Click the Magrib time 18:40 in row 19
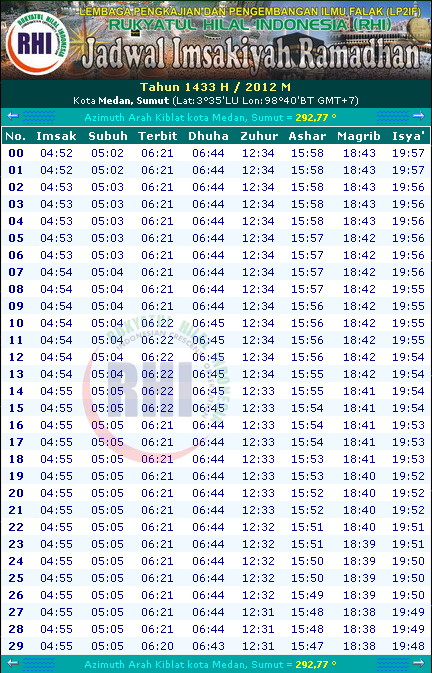This screenshot has height=673, width=432. click(359, 476)
